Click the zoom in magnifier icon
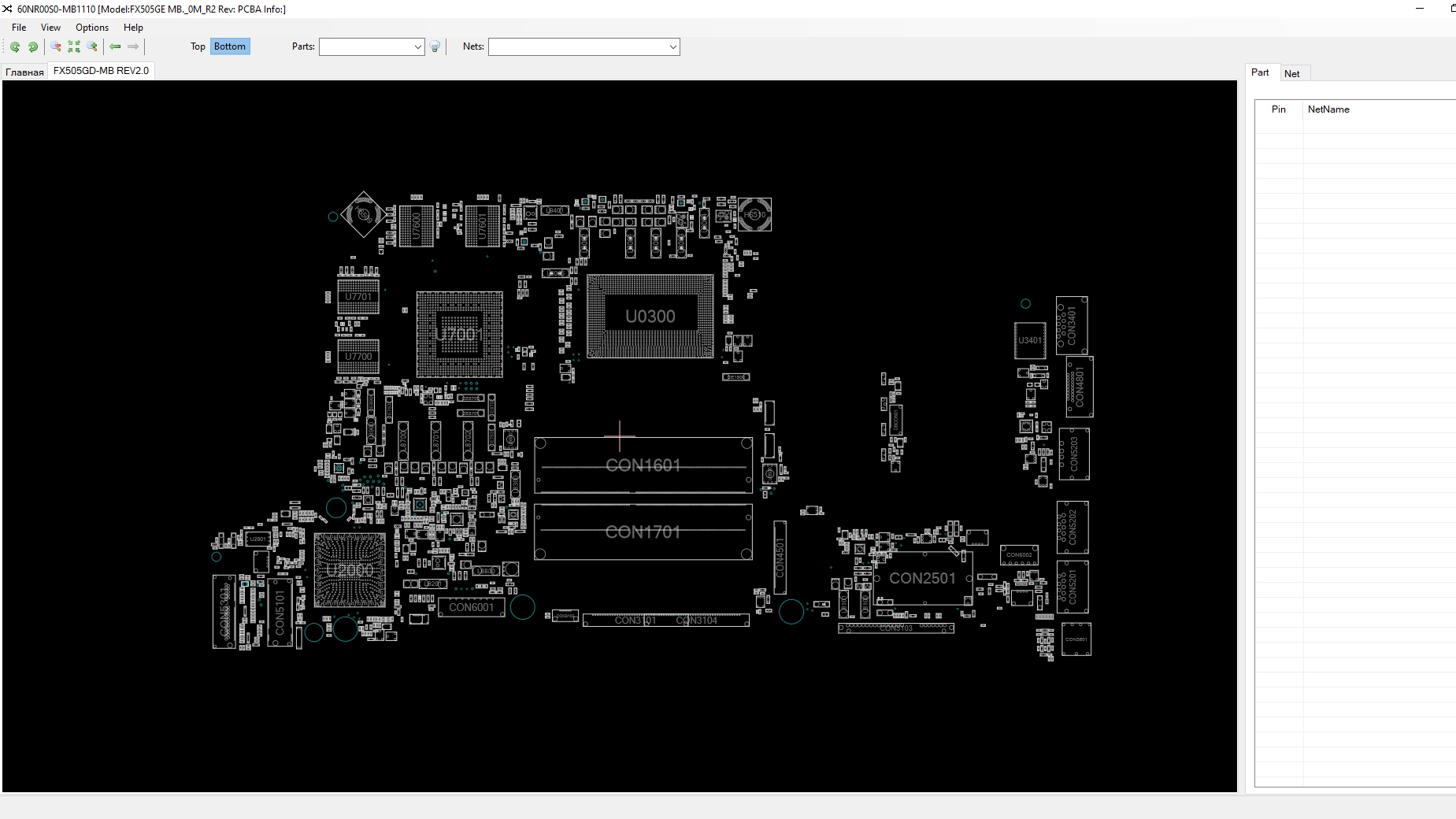 (92, 47)
